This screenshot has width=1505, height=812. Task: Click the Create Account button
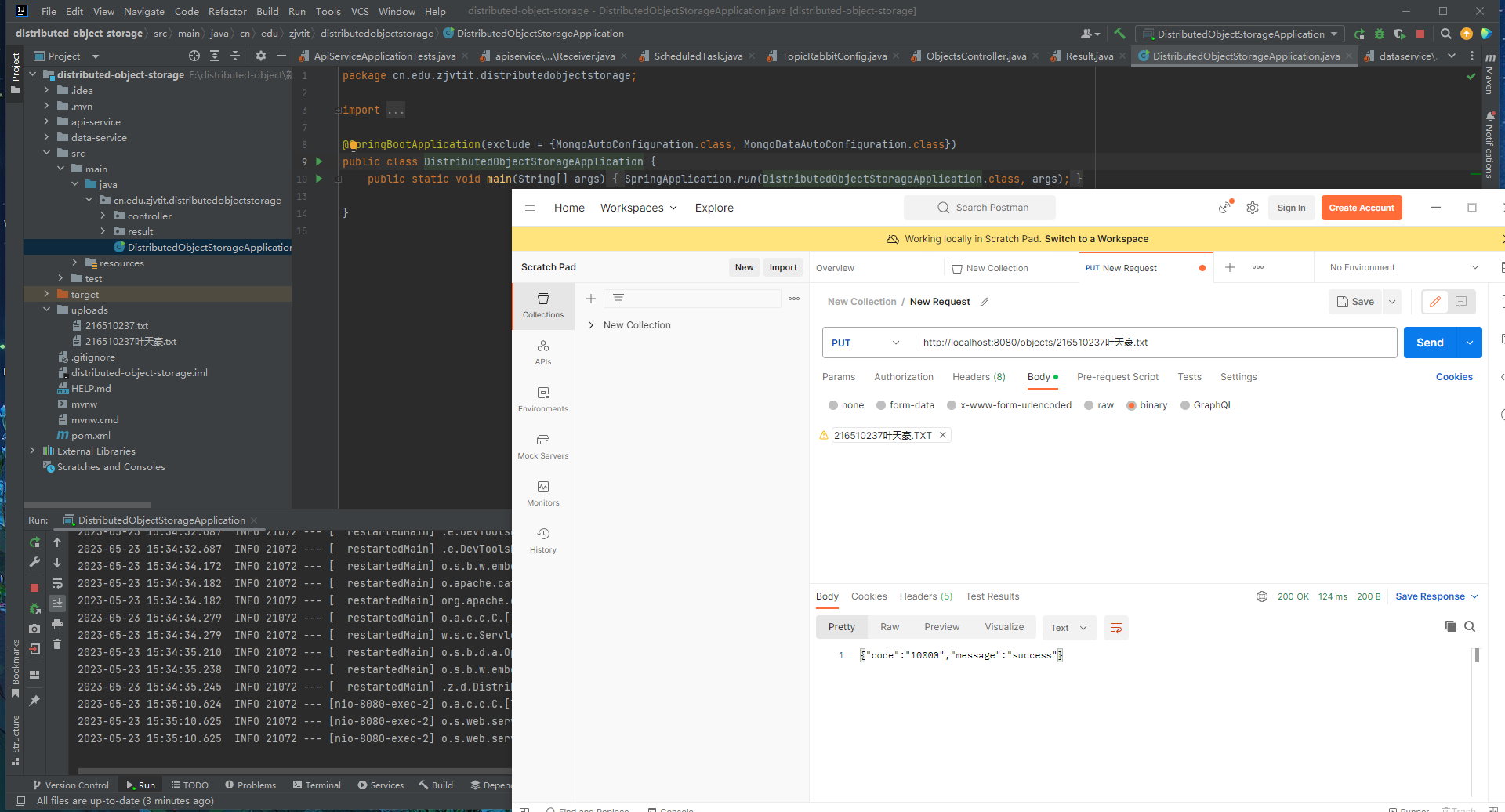coord(1361,208)
